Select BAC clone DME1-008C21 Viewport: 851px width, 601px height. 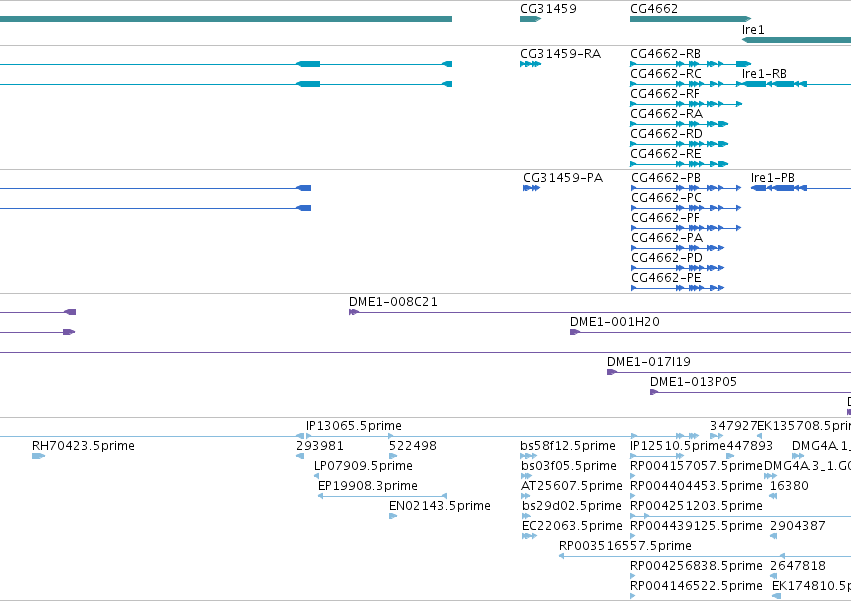393,302
